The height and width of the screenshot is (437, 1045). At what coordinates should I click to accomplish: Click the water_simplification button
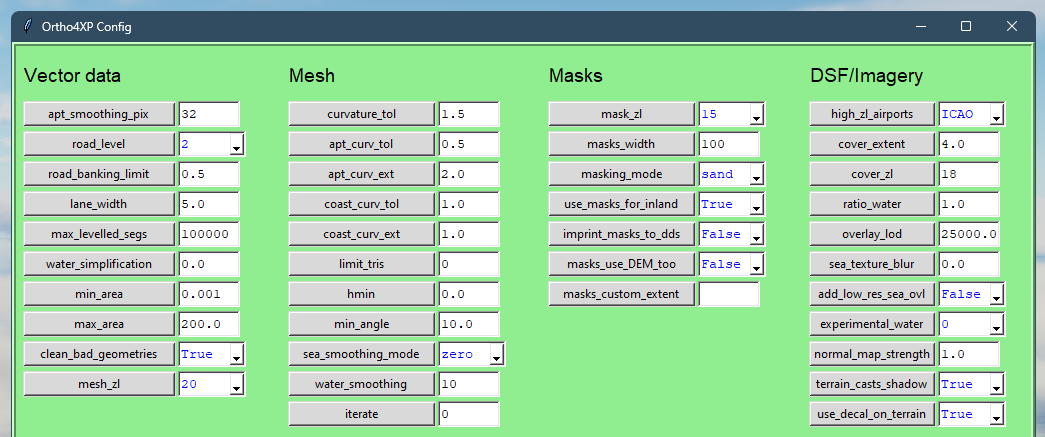99,264
